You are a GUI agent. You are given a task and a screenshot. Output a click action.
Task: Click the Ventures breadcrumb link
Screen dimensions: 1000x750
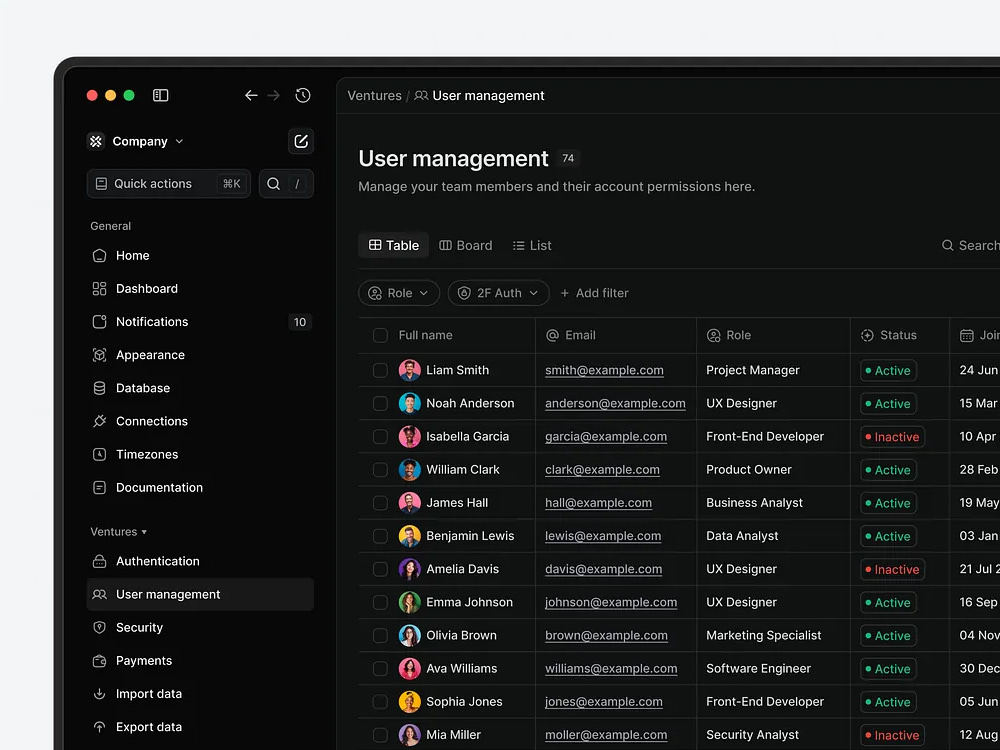tap(374, 96)
